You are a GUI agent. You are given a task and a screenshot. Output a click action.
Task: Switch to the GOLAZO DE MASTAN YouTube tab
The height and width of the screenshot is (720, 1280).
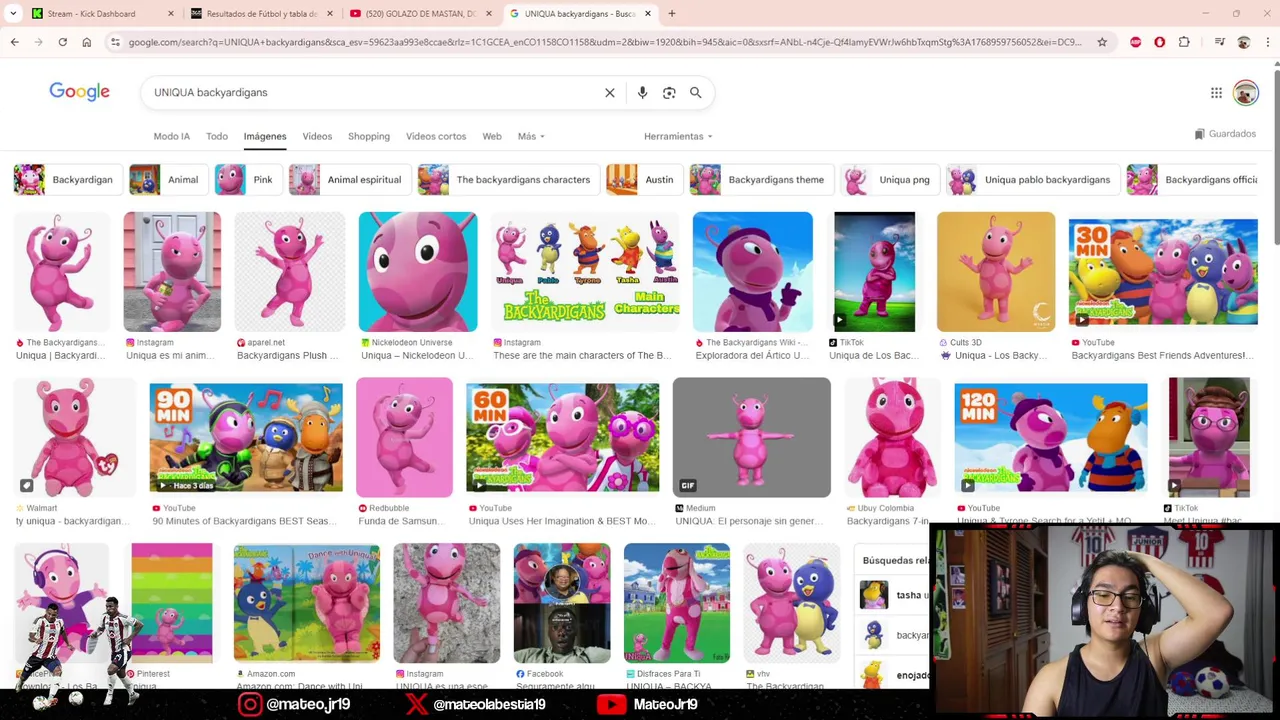click(420, 14)
